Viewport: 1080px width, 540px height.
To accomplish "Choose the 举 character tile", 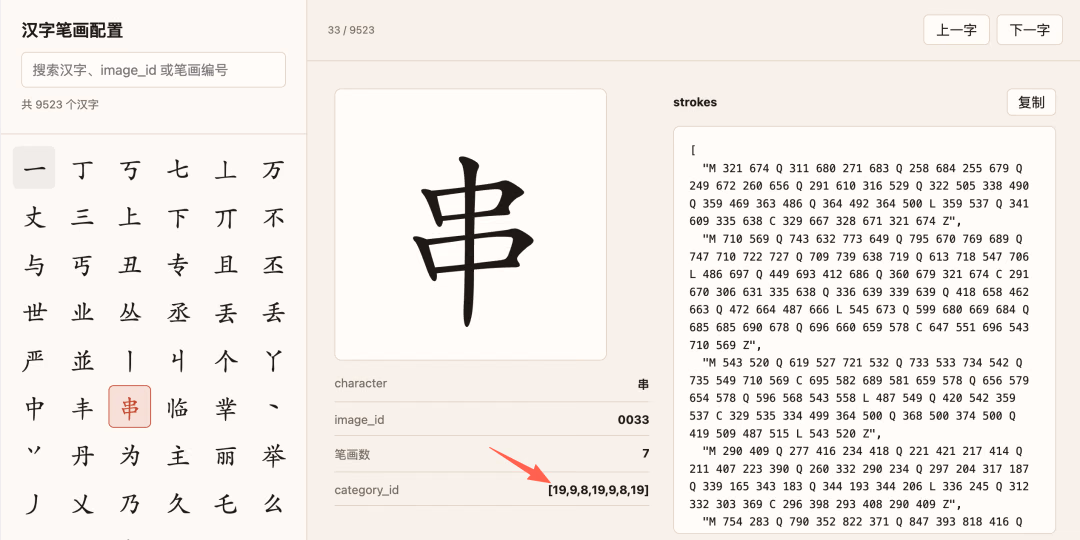I will click(273, 455).
